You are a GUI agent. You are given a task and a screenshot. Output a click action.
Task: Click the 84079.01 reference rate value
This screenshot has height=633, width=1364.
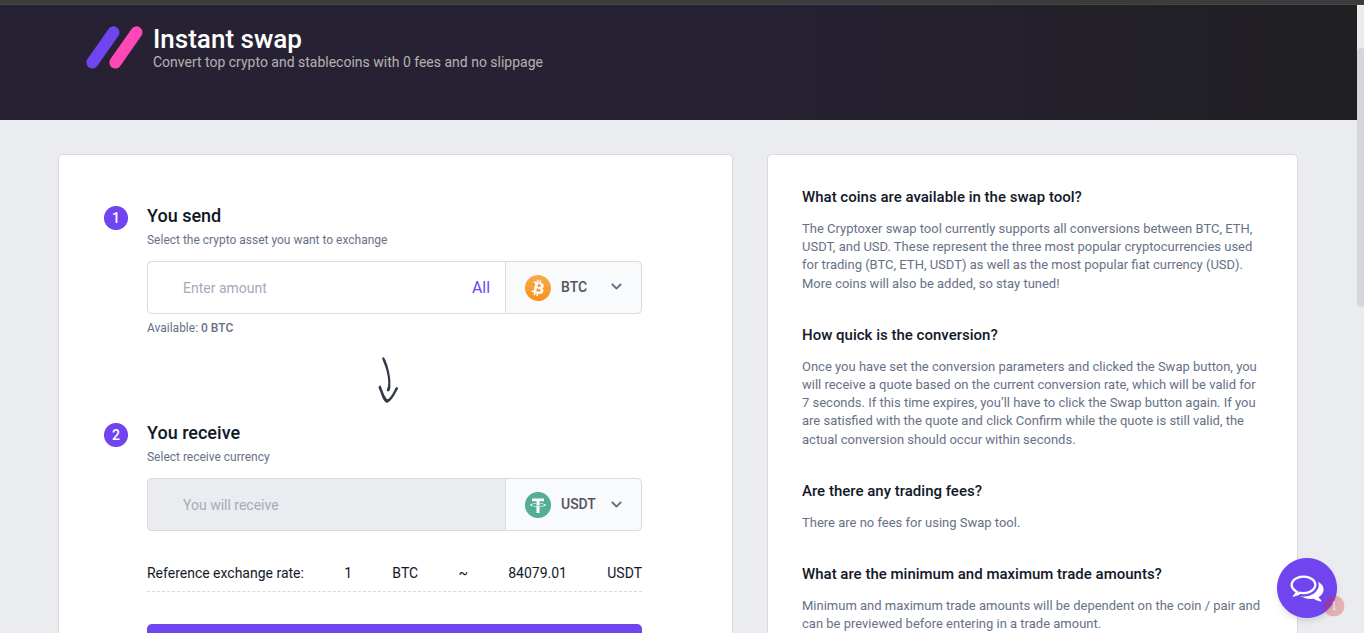(537, 573)
